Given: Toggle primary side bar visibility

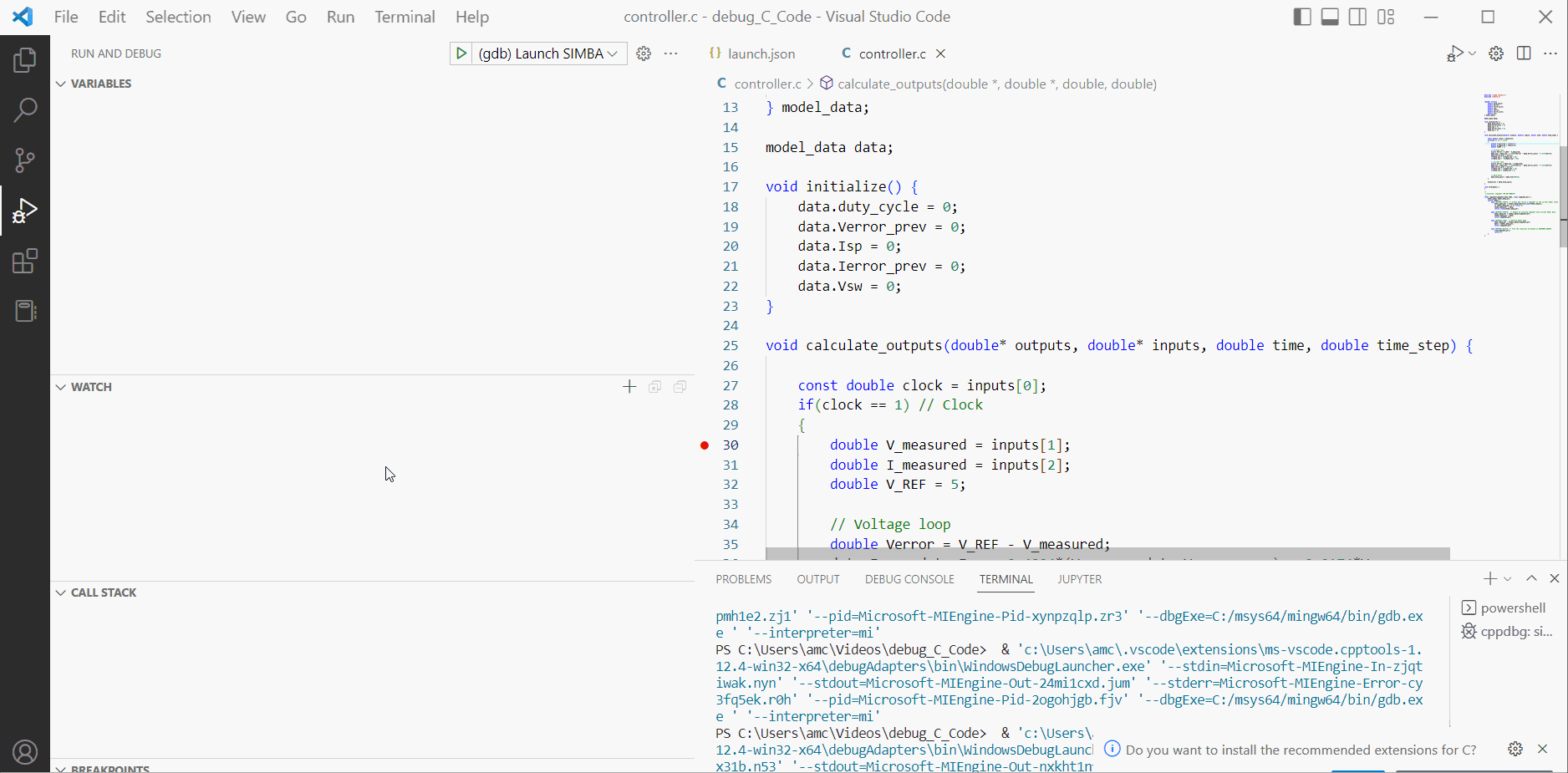Looking at the screenshot, I should [1302, 17].
